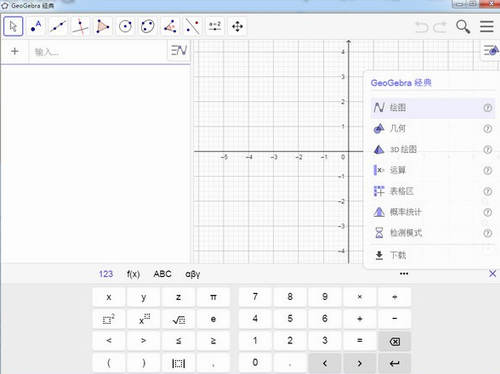Image resolution: width=500 pixels, height=374 pixels.
Task: Toggle the graphics view style bar
Action: click(491, 50)
